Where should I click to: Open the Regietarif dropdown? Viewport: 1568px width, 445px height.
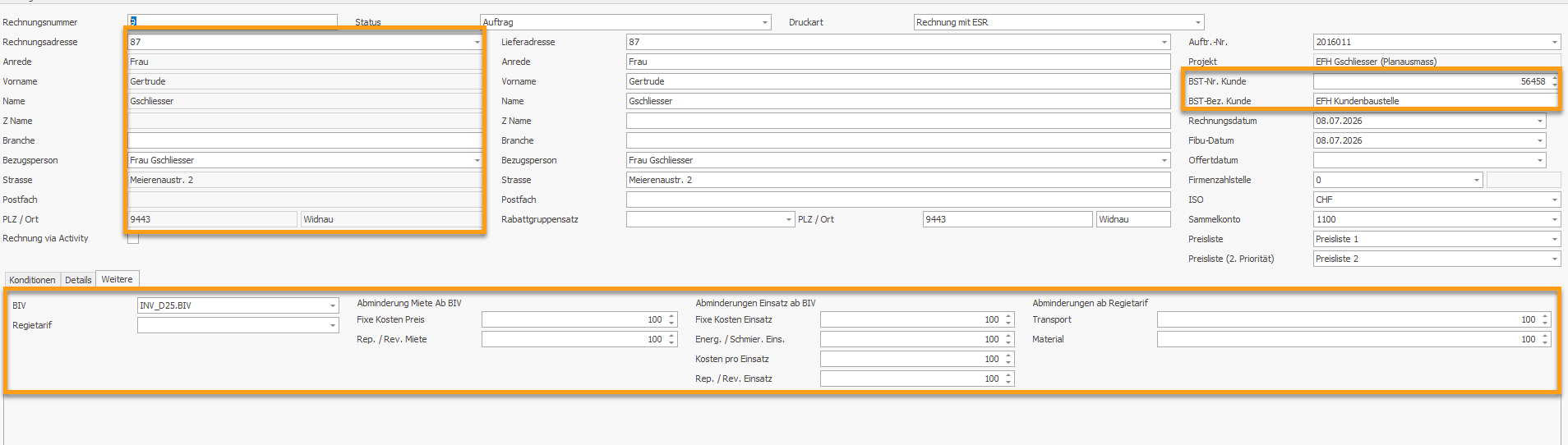333,325
